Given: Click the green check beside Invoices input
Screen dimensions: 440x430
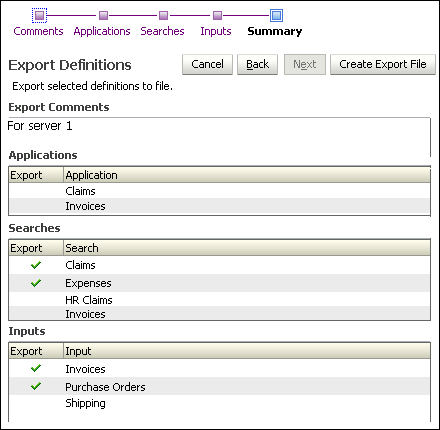Looking at the screenshot, I should tap(36, 368).
